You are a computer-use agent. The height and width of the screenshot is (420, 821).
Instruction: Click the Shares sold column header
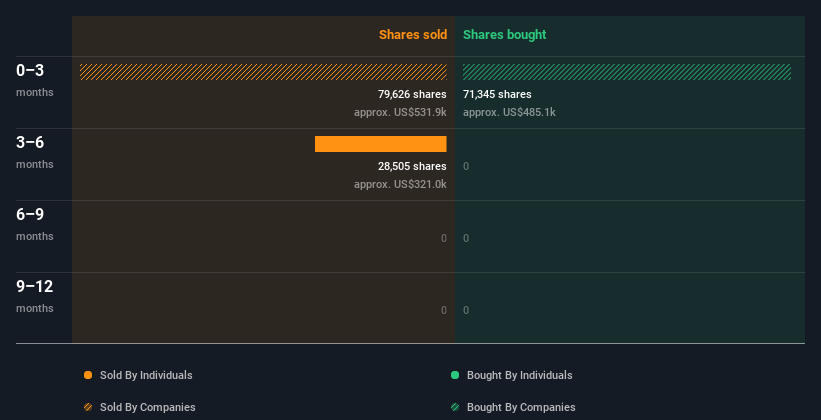click(x=413, y=35)
